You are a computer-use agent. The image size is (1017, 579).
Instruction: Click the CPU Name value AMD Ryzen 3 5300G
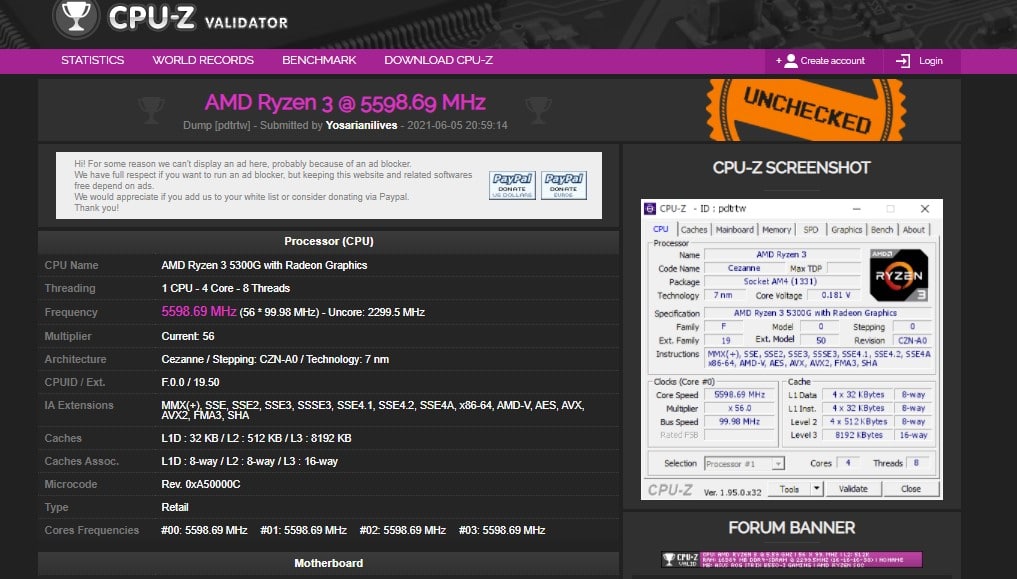point(264,265)
